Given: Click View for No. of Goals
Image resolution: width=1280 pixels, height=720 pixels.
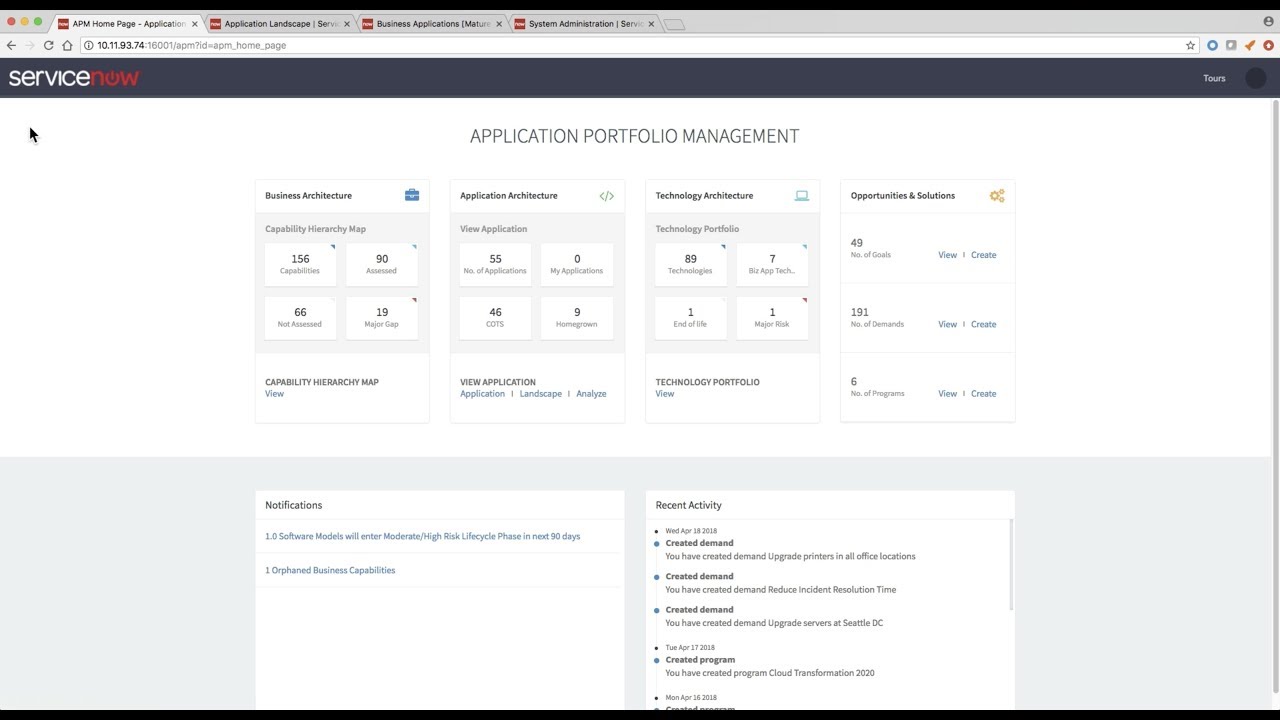Looking at the screenshot, I should 947,255.
